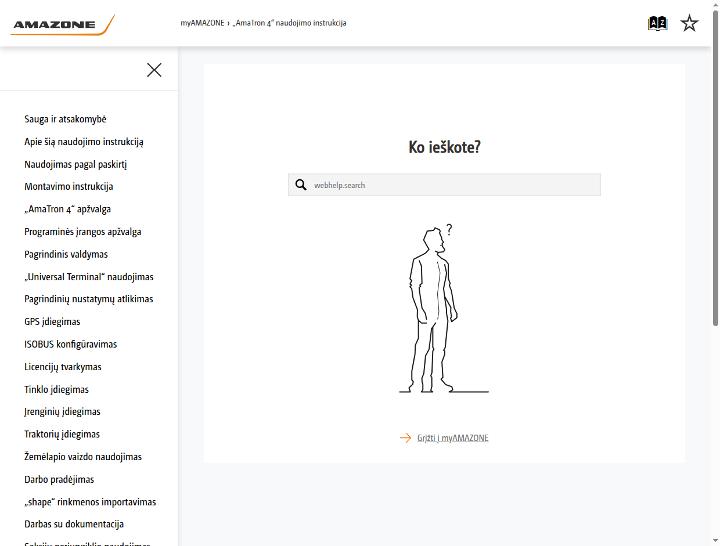Follow the Grįžti į myAMAZONE link
This screenshot has width=720, height=546.
[453, 438]
